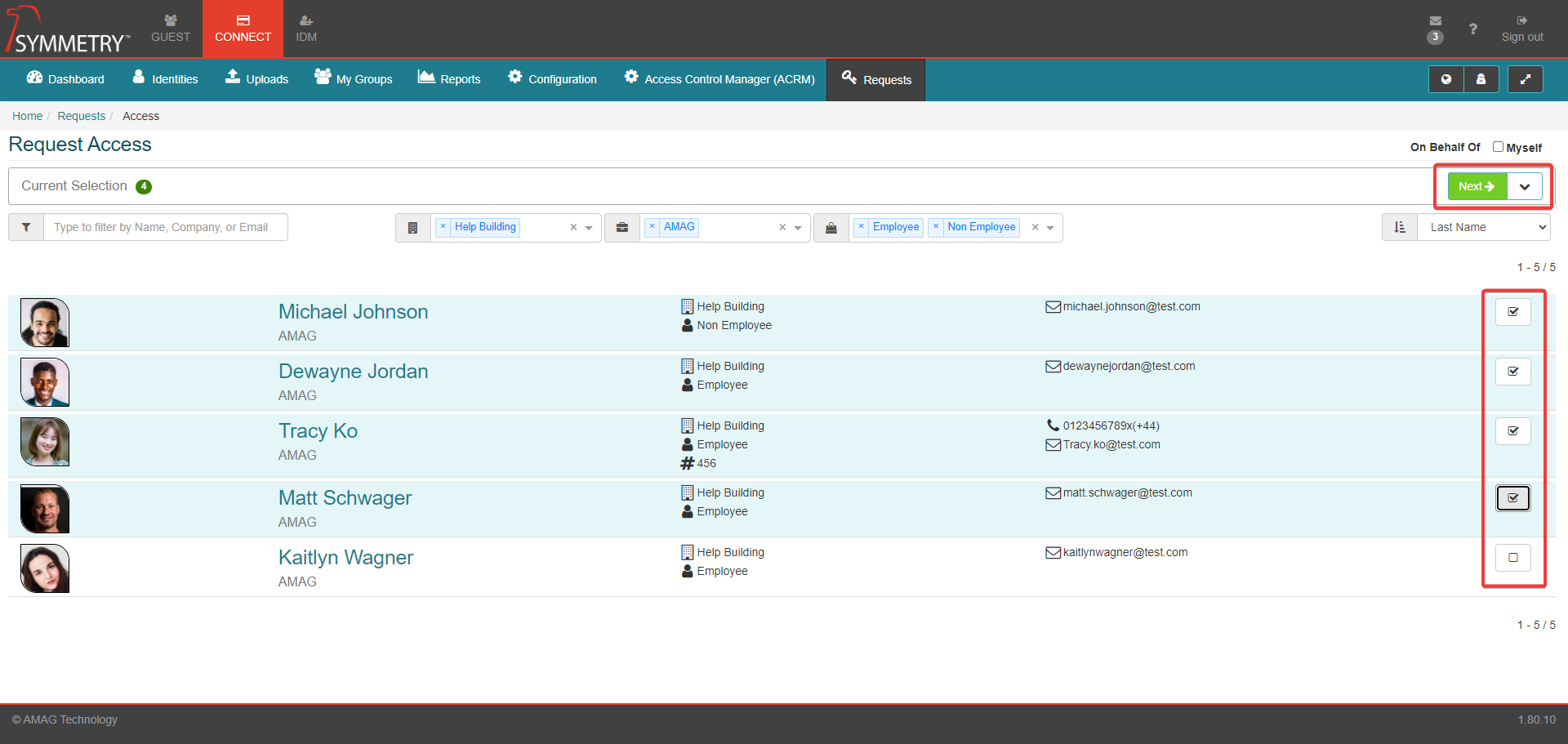
Task: Select Kaitlyn Wagner's checkbox
Action: (x=1512, y=558)
